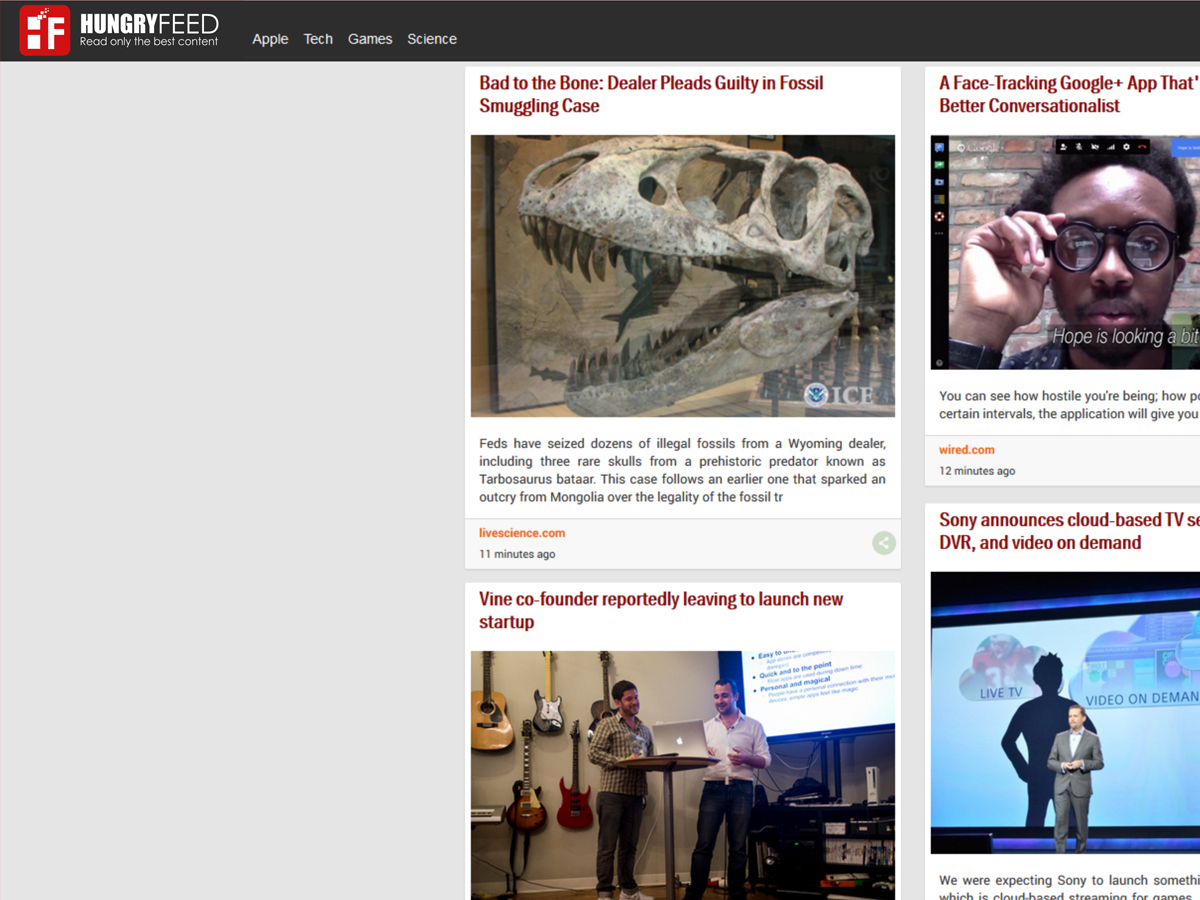Visit livescience.com source link
The image size is (1200, 900).
[522, 533]
